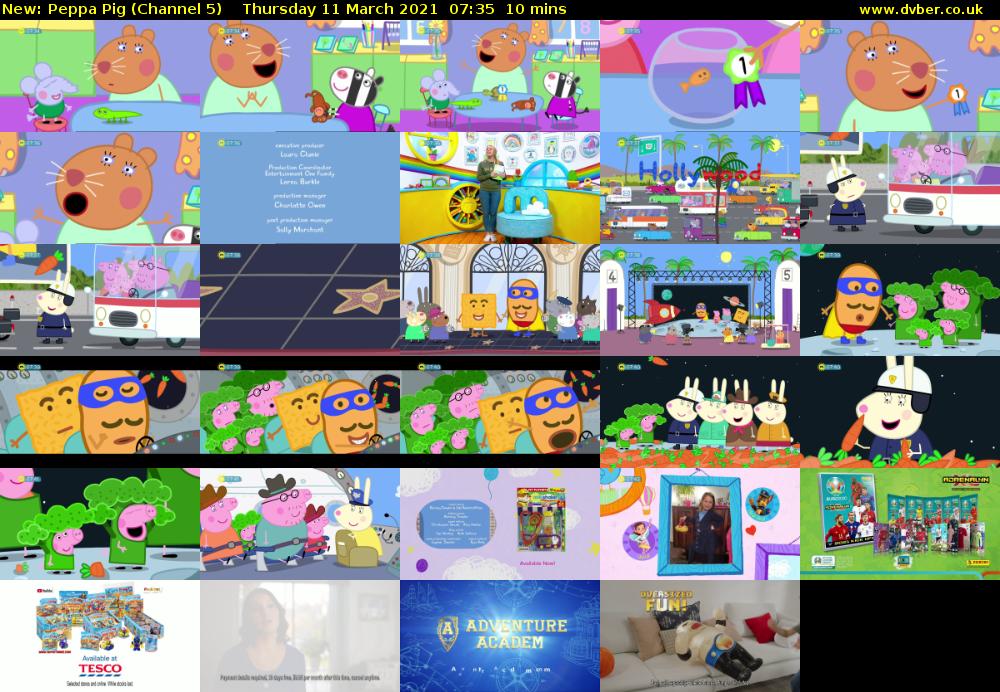Screen dimensions: 1000x692
Task: Open the www.dvber.co.uk link
Action: click(920, 9)
